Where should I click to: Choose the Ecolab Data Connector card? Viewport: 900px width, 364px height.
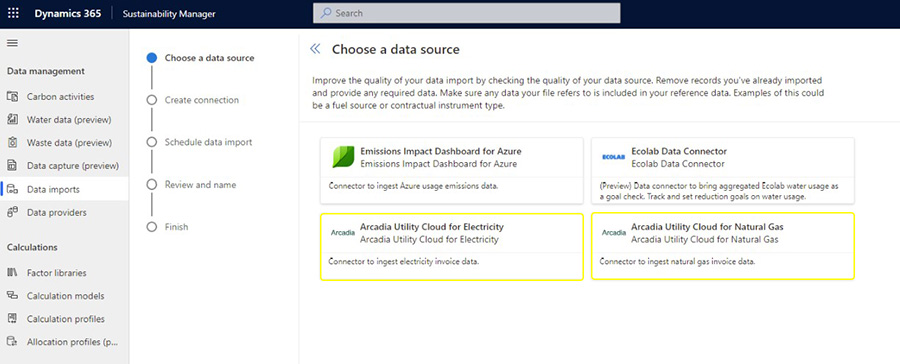pyautogui.click(x=723, y=170)
